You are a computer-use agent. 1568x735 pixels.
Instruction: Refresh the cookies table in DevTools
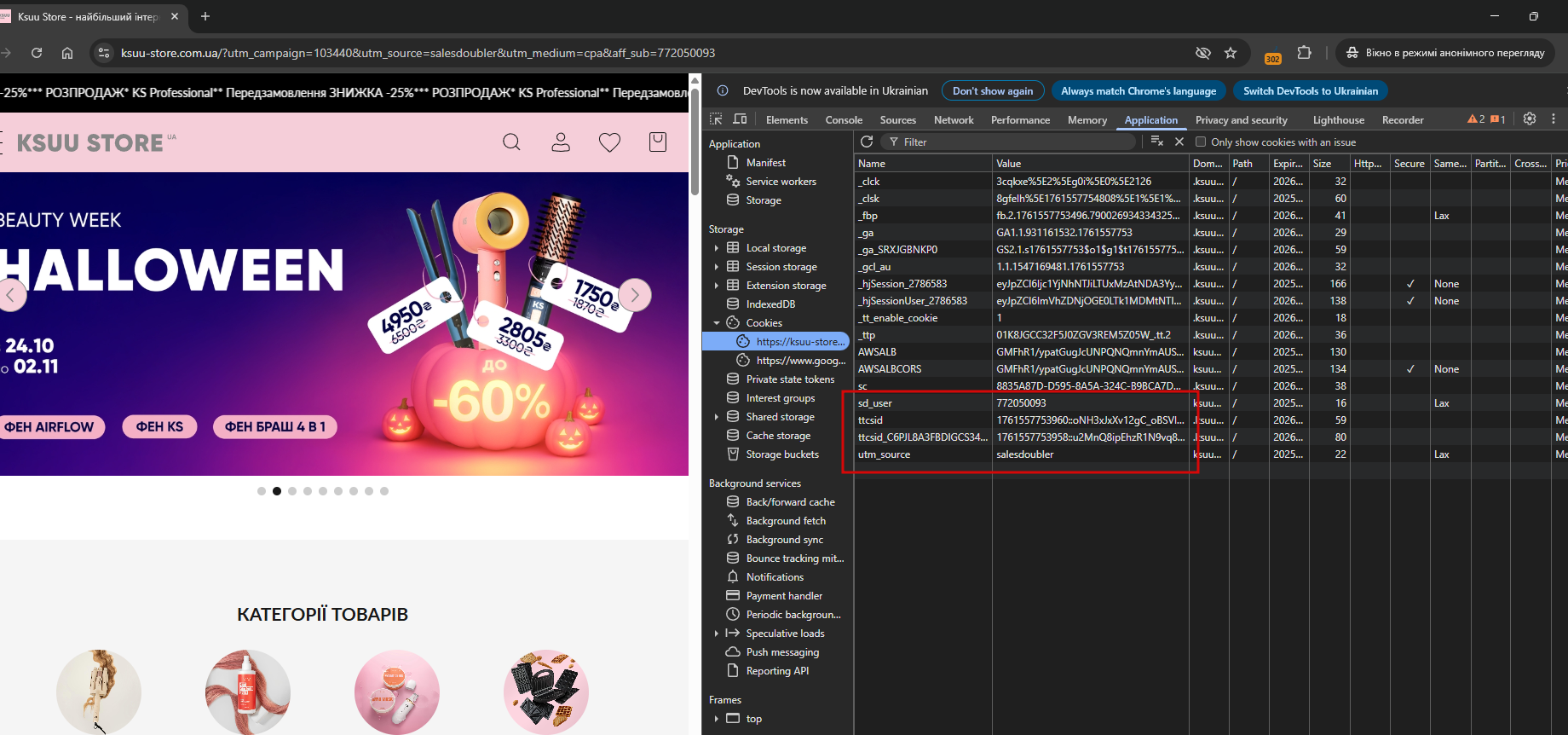867,142
